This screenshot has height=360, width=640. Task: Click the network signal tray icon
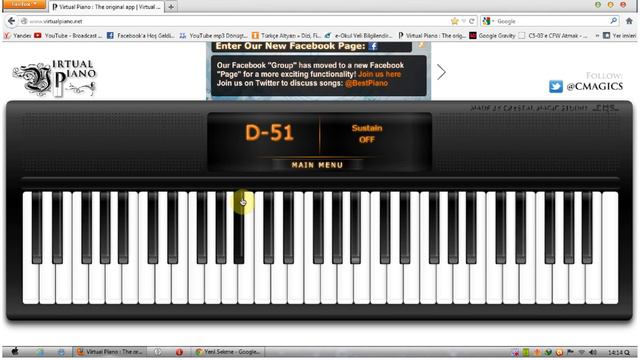point(582,352)
